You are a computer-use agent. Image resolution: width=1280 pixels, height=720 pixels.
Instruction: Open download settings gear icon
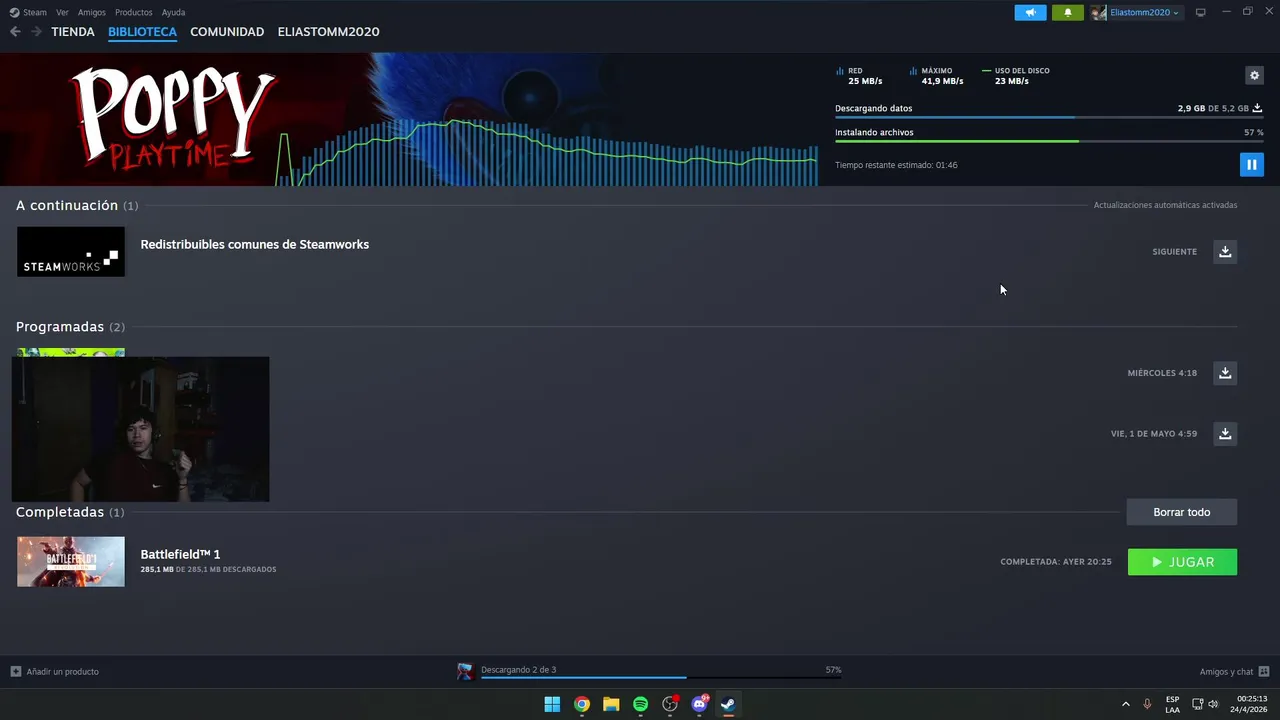[x=1254, y=75]
